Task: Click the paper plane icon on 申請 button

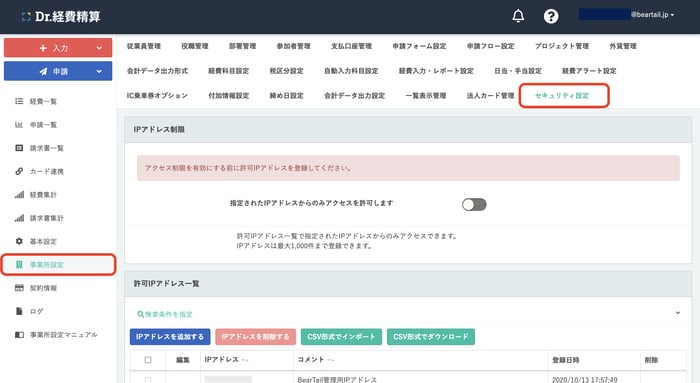Action: pyautogui.click(x=43, y=71)
